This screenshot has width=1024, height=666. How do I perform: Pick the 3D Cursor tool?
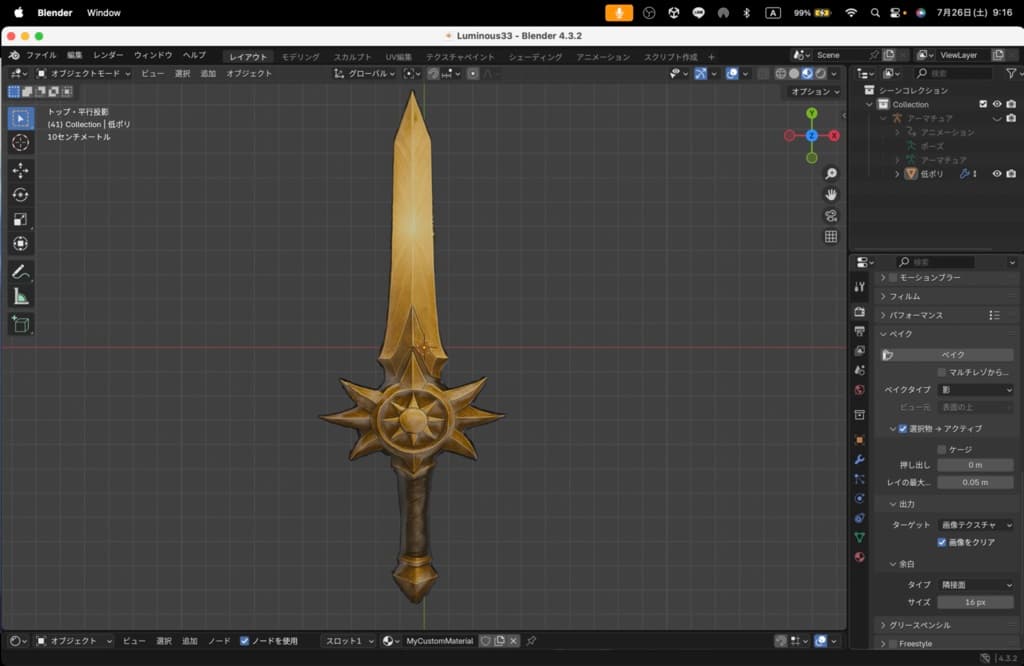[x=20, y=143]
